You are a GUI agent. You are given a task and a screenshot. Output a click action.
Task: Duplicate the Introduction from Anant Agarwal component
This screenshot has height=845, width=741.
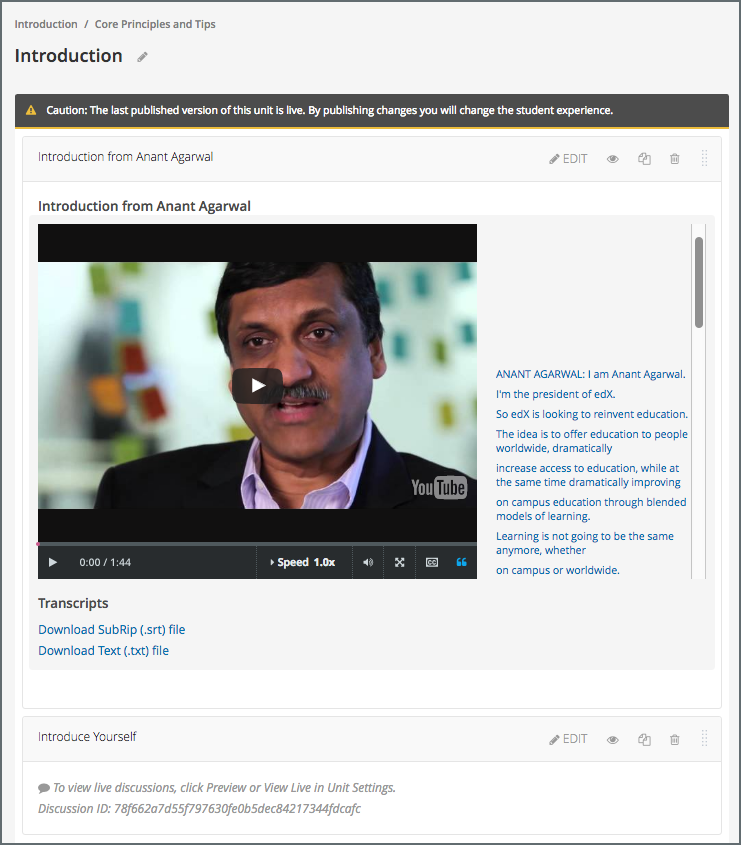click(645, 159)
